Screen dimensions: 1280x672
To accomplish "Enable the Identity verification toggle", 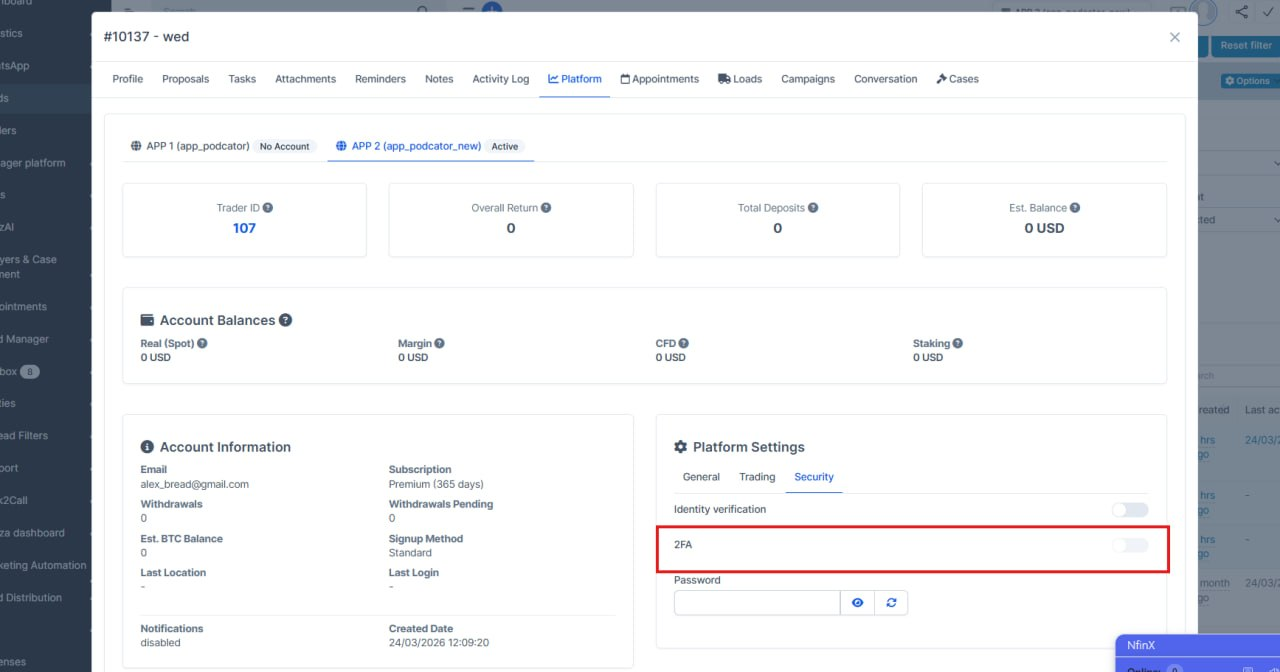I will tap(1130, 510).
